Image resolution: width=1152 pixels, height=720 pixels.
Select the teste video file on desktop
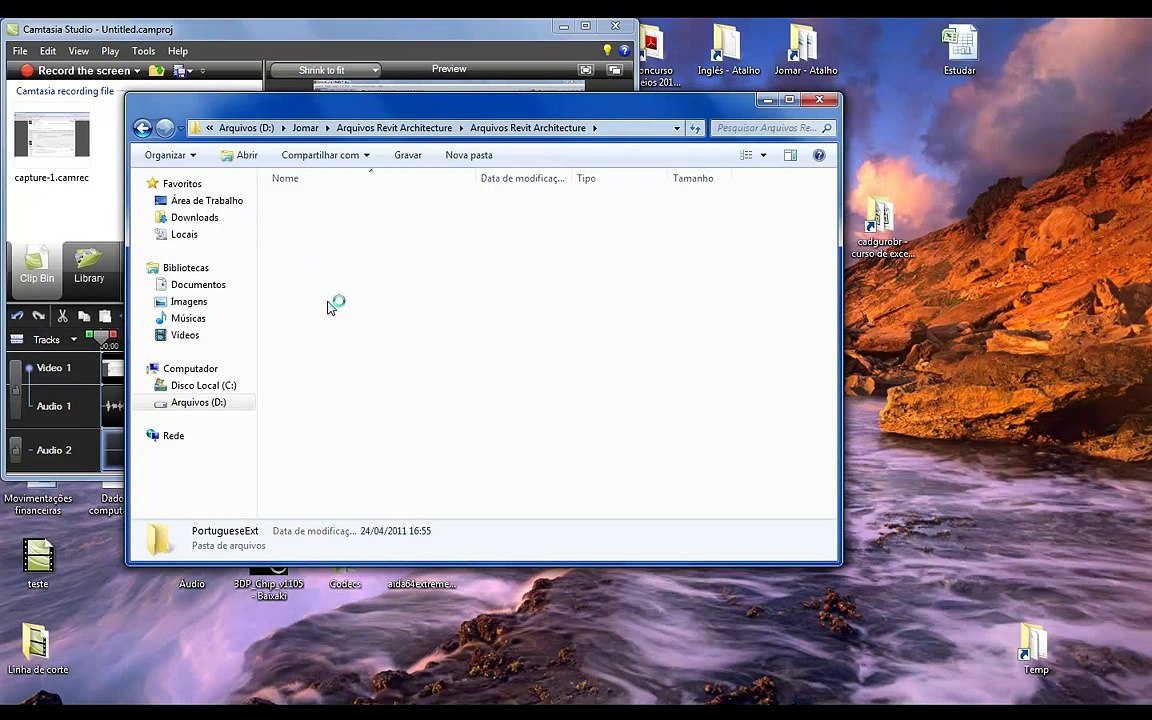point(37,564)
